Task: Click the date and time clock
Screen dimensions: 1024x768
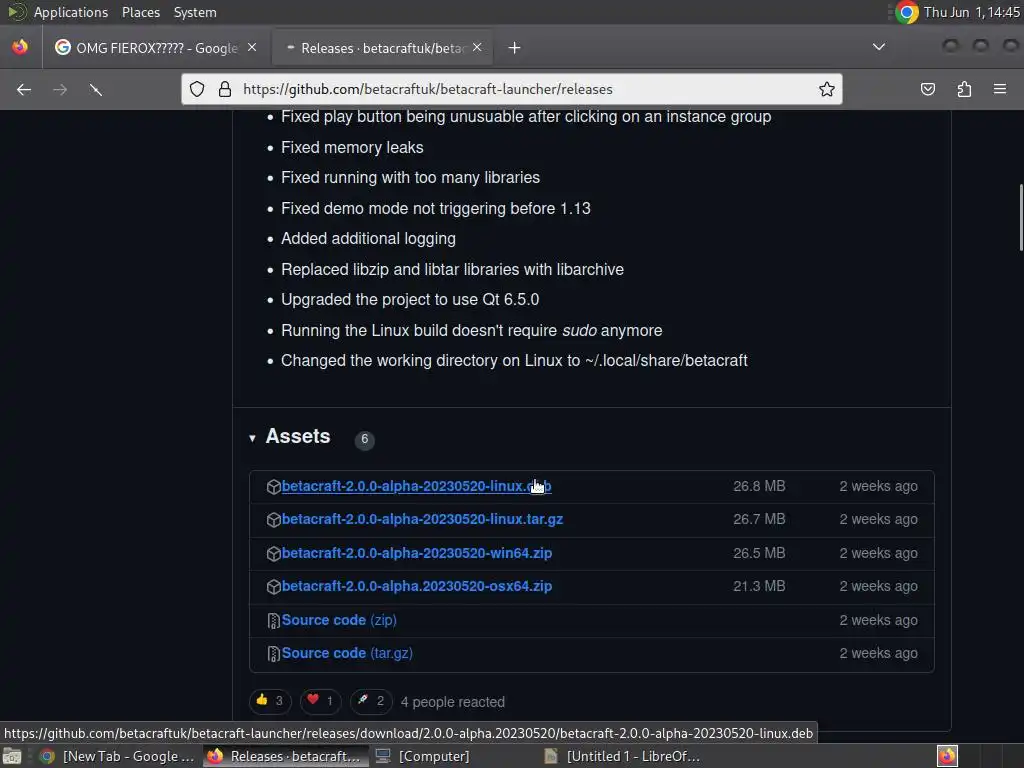Action: [x=971, y=12]
